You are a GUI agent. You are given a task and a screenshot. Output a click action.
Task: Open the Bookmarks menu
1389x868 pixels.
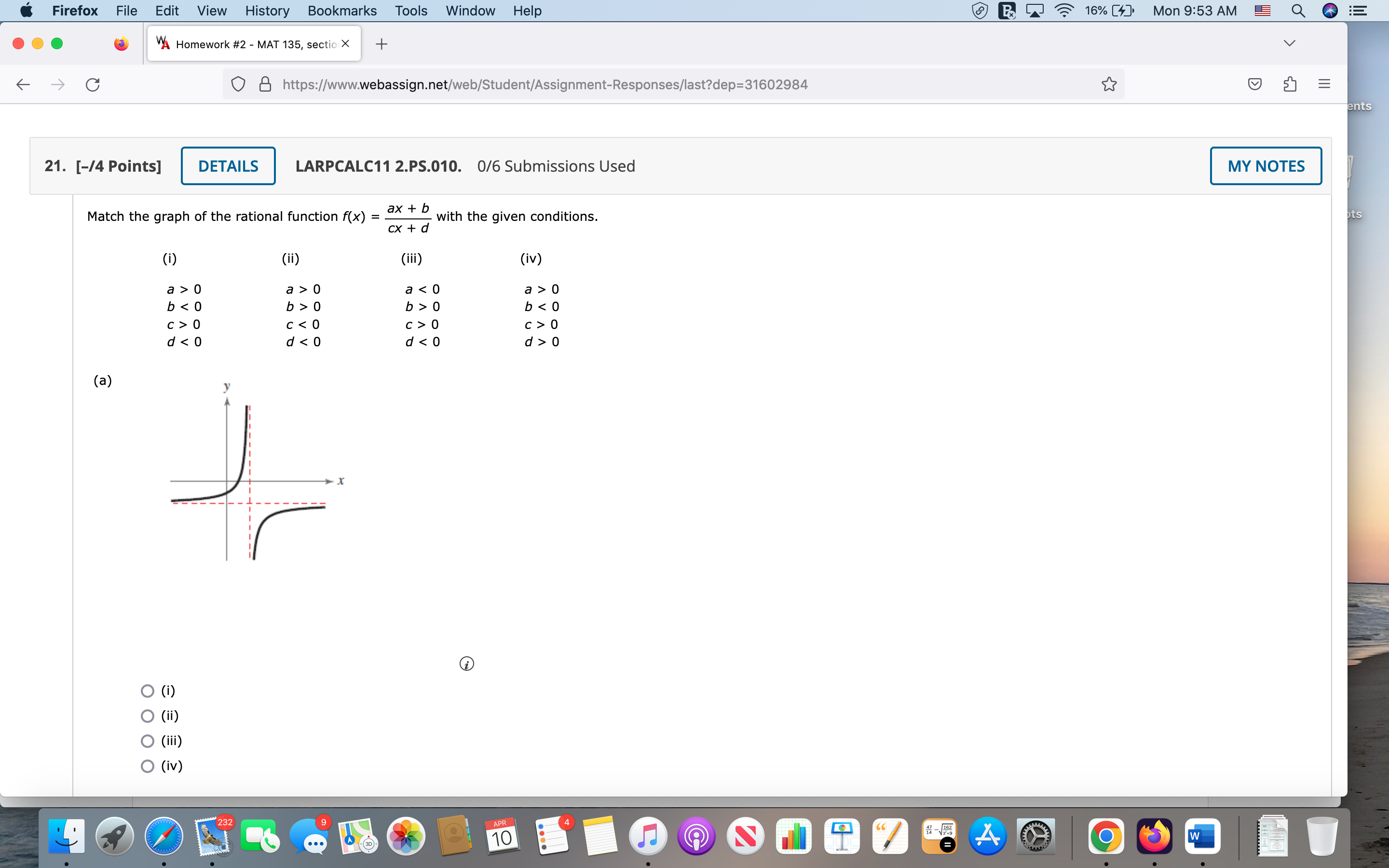342,11
